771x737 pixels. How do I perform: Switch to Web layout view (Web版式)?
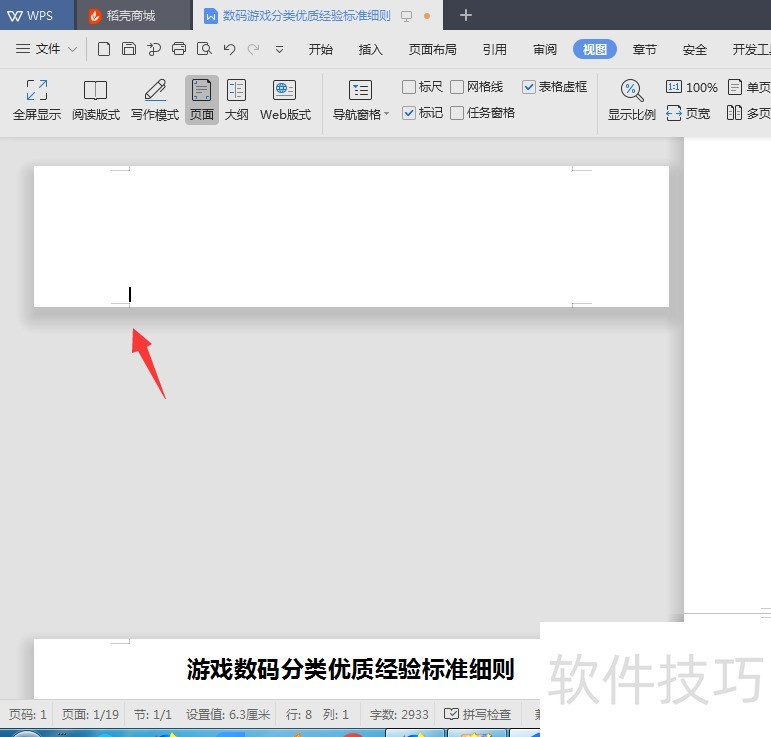(x=285, y=100)
